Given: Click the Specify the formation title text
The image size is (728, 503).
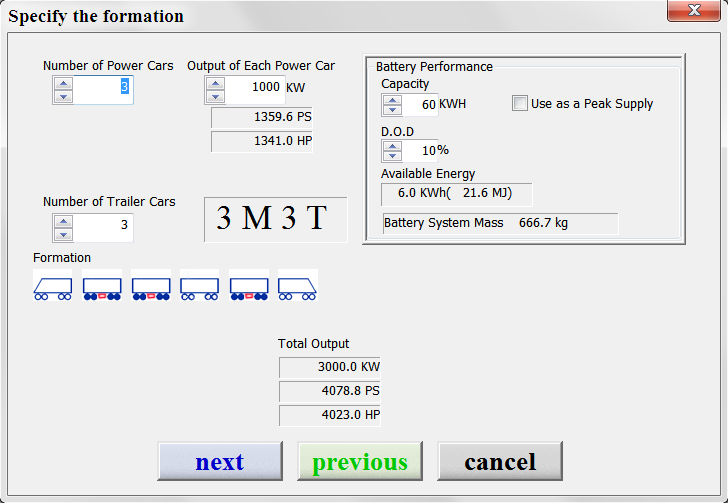Looking at the screenshot, I should tap(96, 16).
